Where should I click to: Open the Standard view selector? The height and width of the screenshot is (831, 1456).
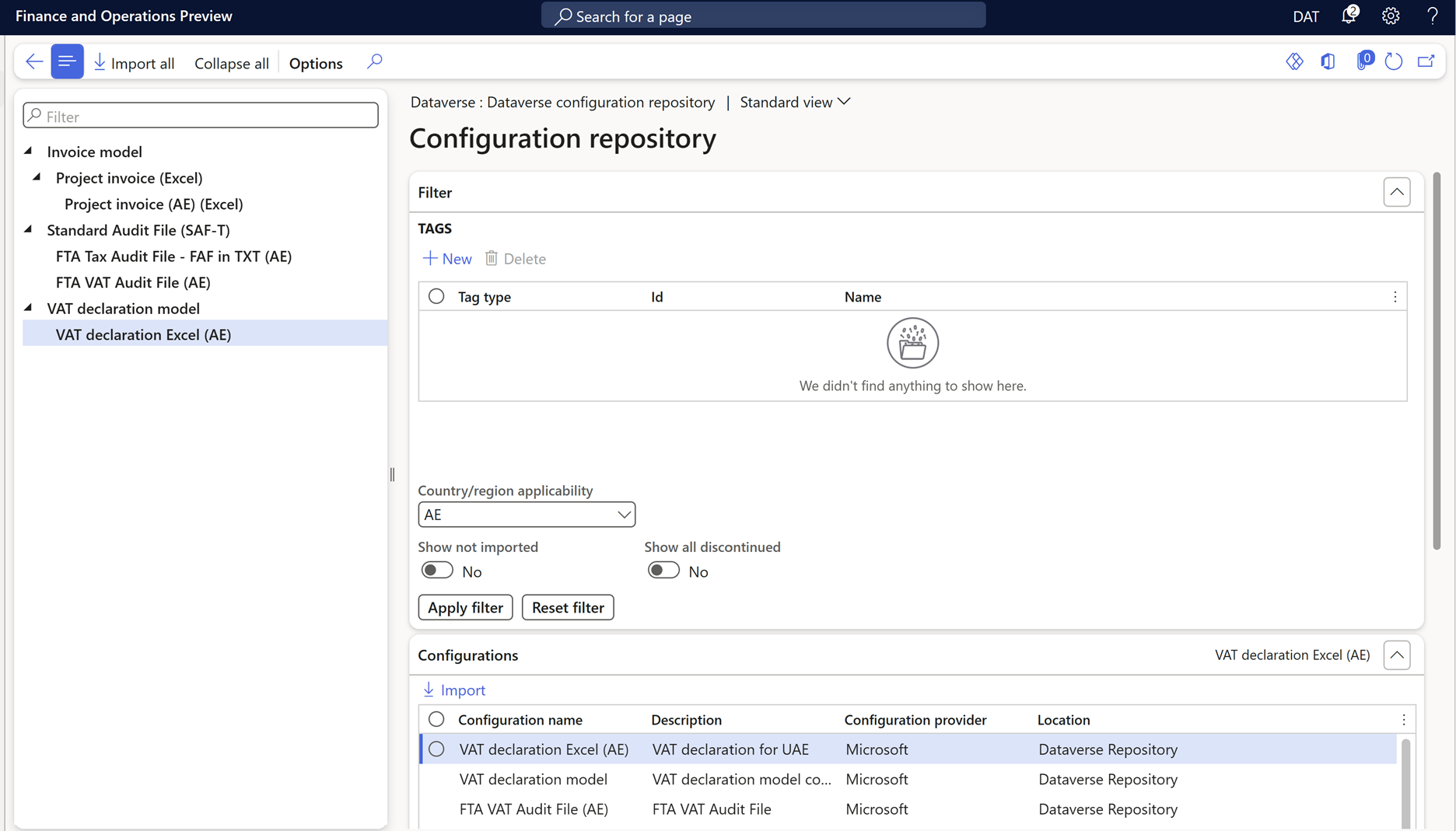795,102
